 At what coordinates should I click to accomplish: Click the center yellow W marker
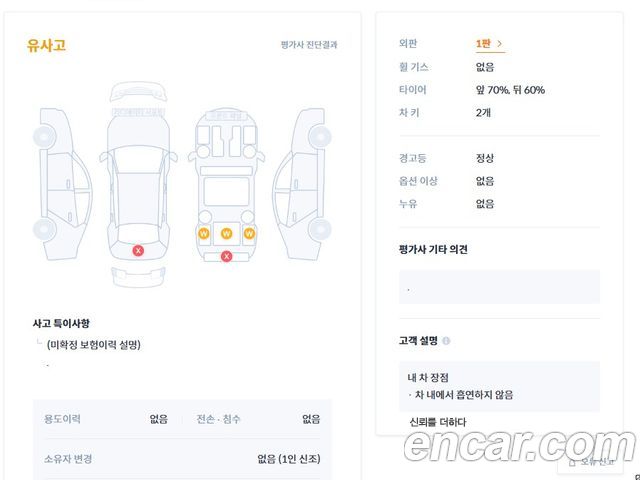pos(226,234)
